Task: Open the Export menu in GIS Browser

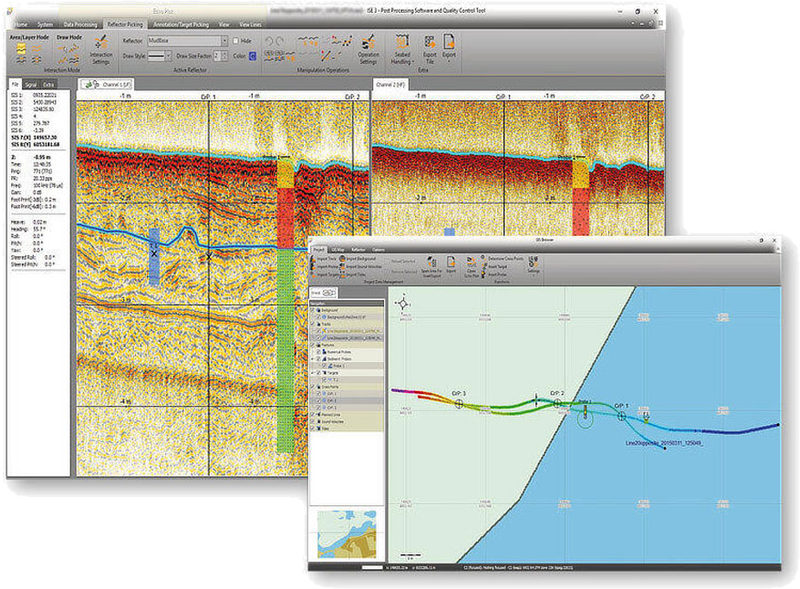Action: [451, 265]
